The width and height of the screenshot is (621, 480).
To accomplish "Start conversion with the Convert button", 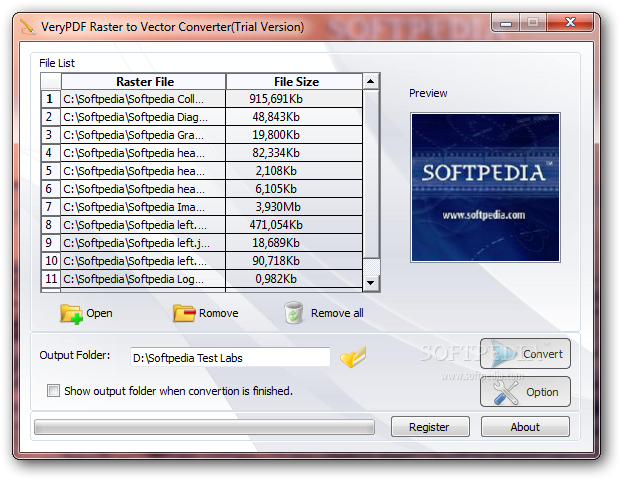I will 525,354.
